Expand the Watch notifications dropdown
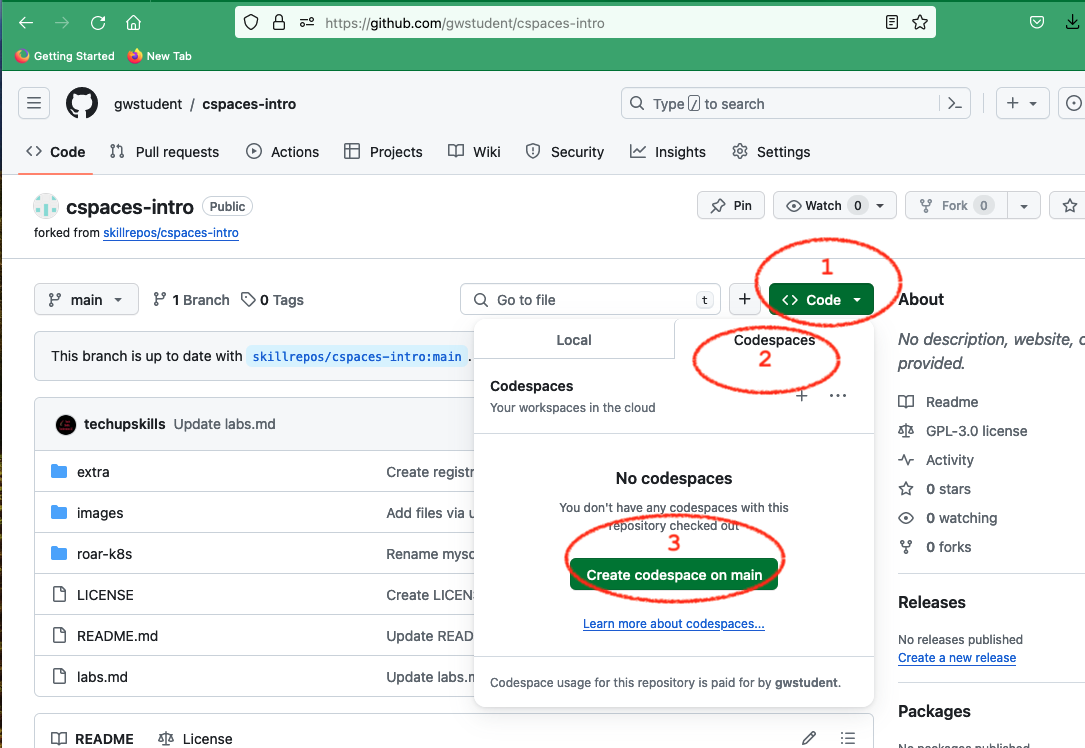 point(835,206)
